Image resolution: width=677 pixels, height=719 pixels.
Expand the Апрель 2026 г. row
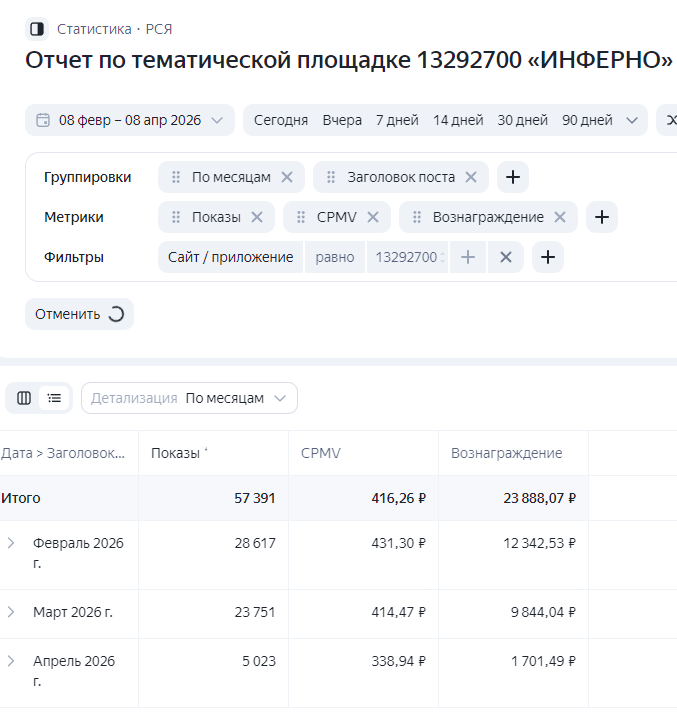click(x=11, y=661)
